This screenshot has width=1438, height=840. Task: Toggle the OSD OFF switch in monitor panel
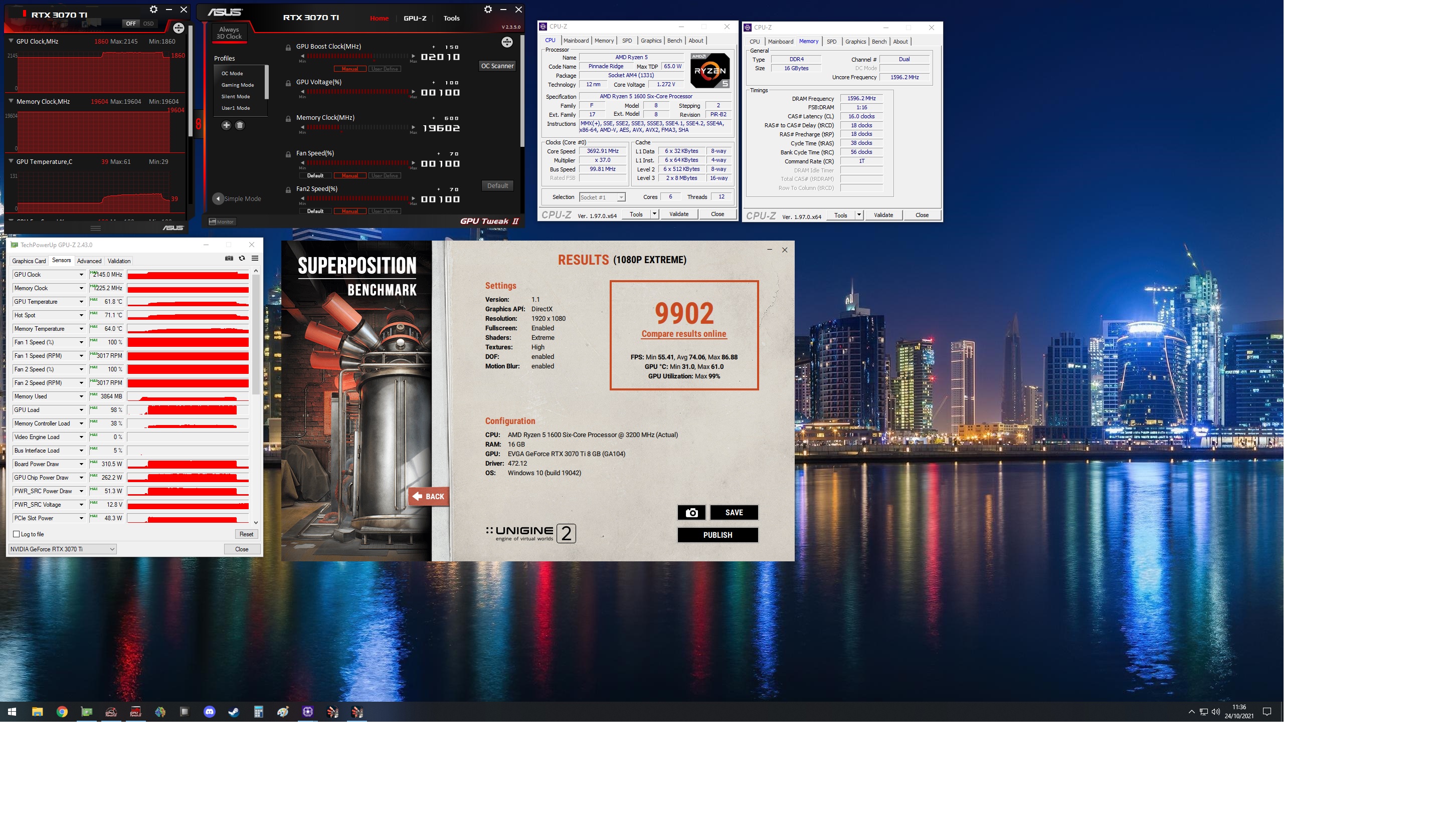point(131,24)
